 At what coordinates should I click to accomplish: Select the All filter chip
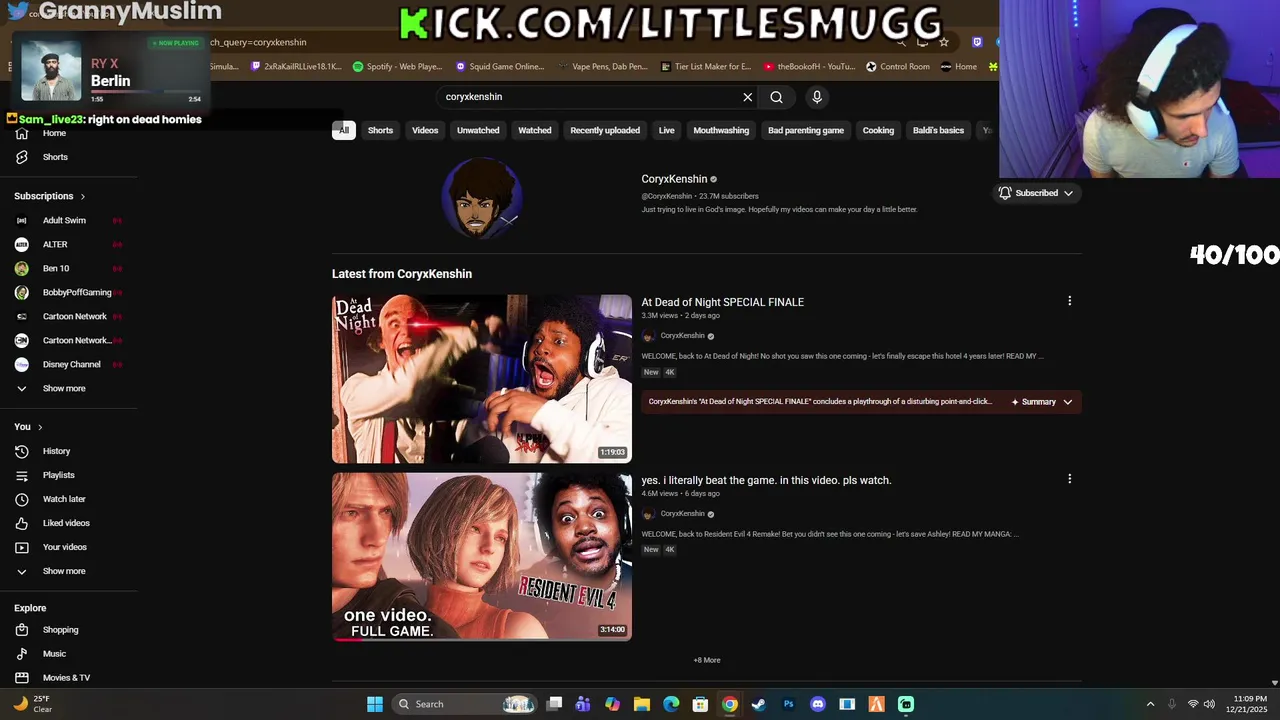click(344, 130)
